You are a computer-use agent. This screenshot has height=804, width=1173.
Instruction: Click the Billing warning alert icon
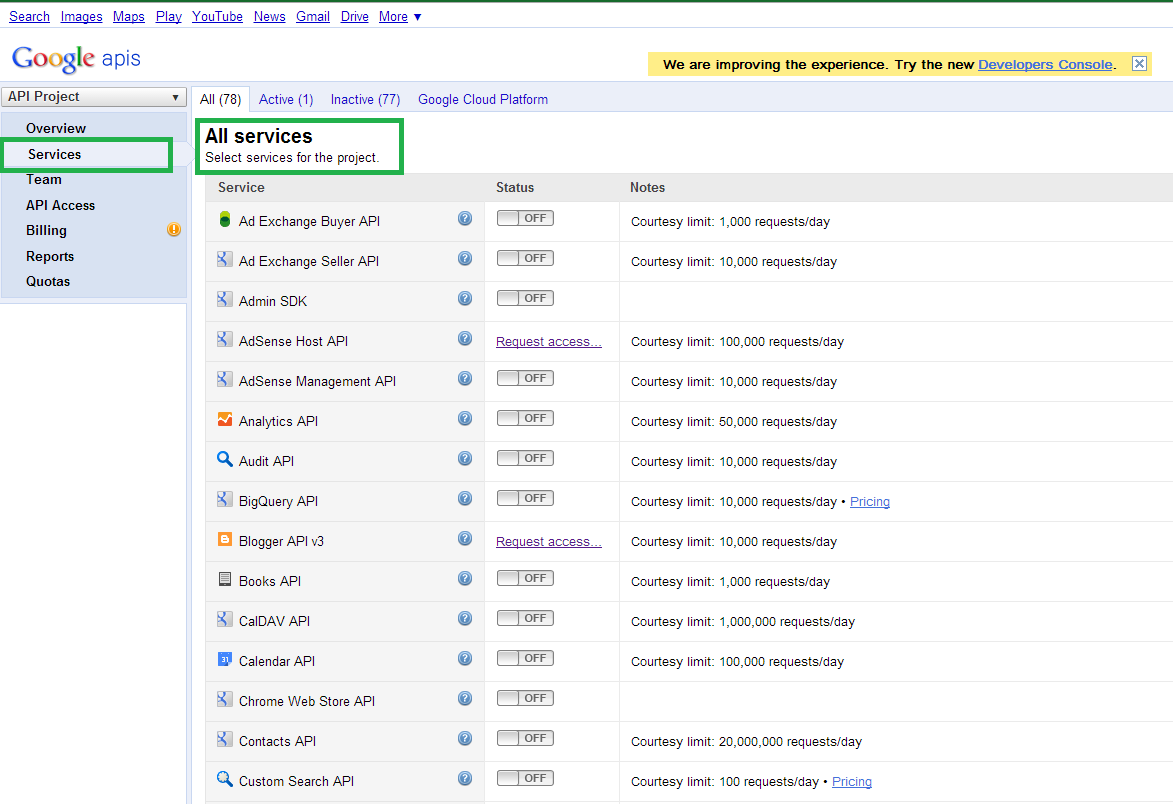(x=174, y=230)
